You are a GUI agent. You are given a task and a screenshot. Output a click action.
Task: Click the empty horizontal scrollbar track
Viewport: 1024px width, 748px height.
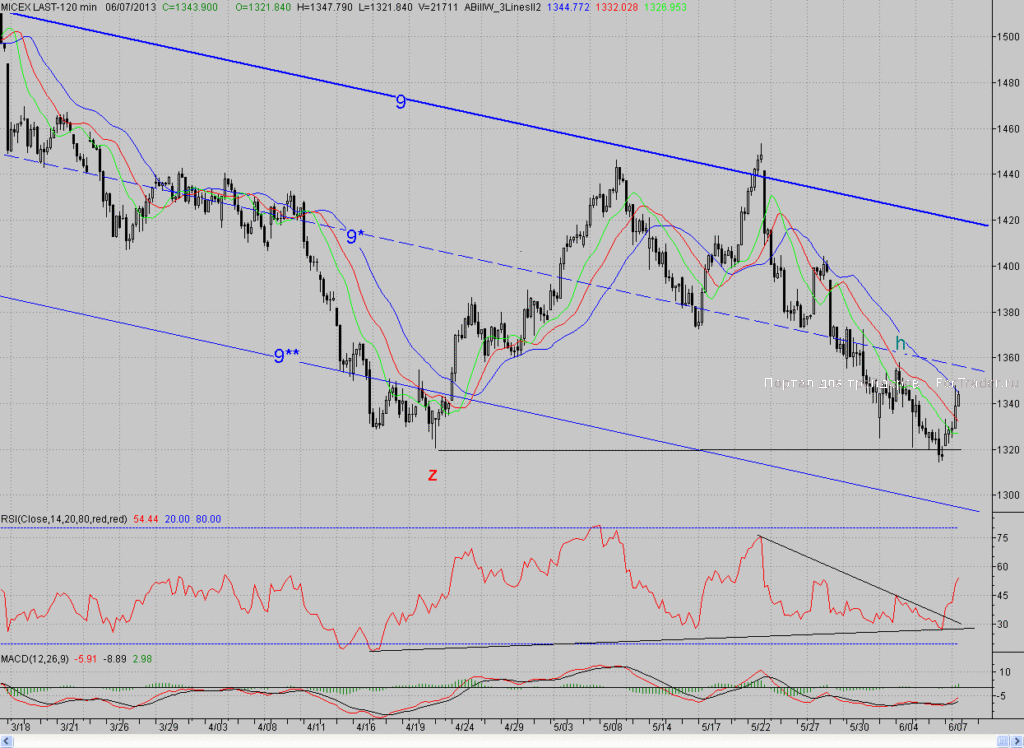504,741
